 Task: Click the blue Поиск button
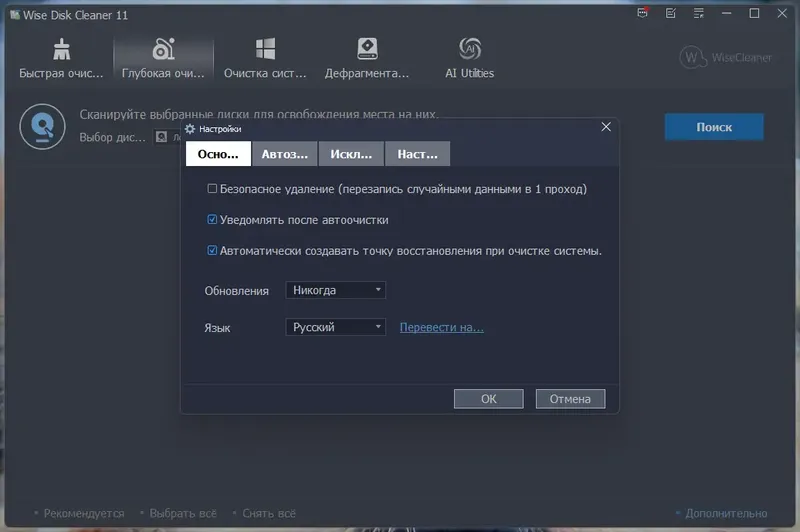714,127
